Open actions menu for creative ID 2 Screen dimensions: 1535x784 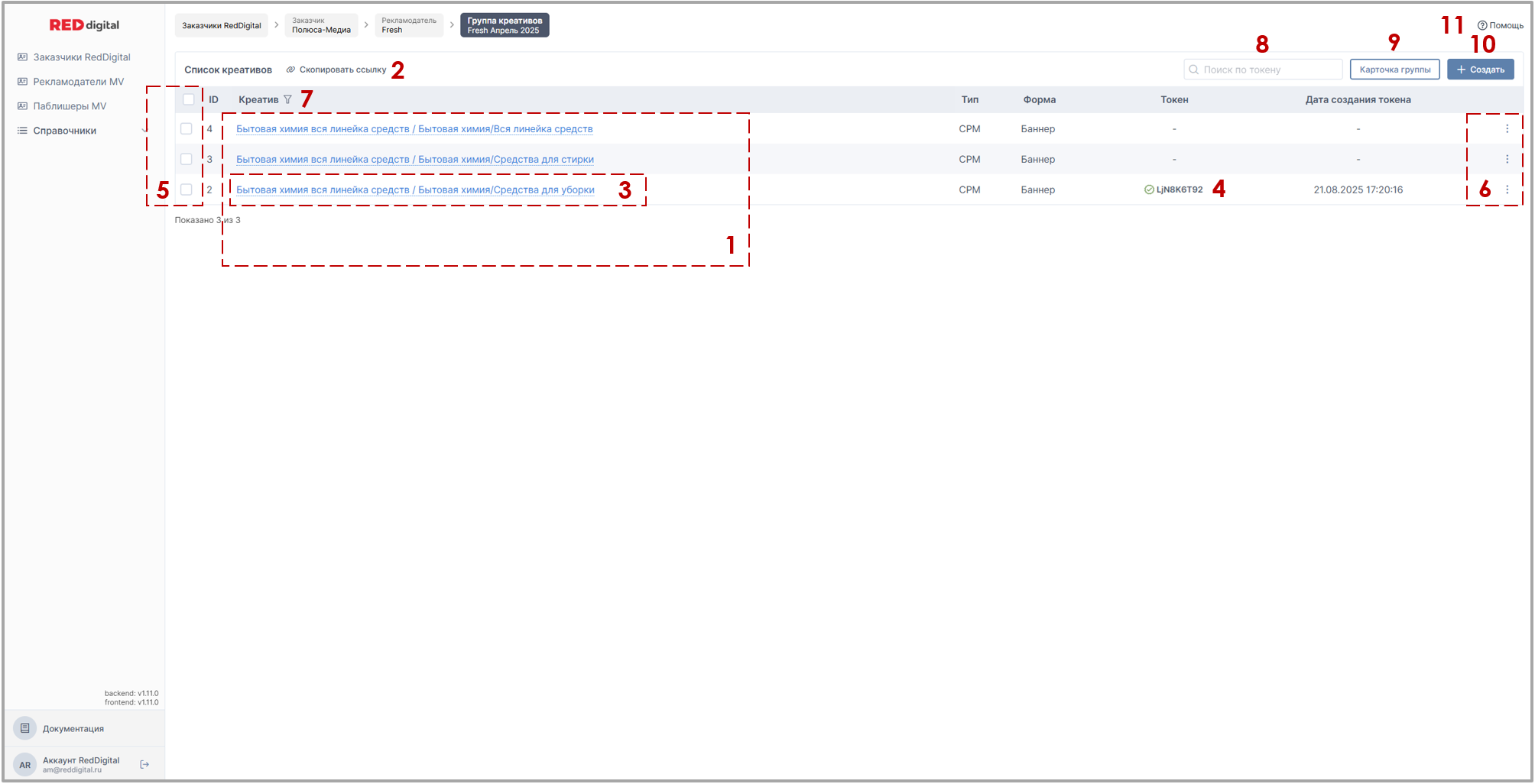click(x=1507, y=190)
